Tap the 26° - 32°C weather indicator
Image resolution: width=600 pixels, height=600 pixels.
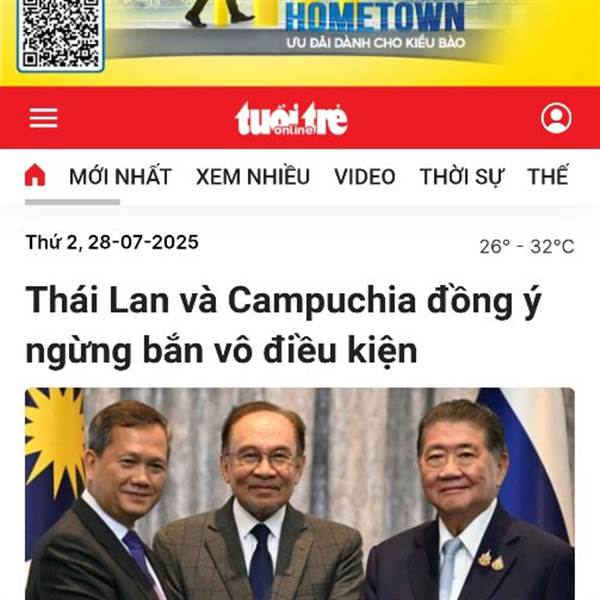tap(527, 246)
